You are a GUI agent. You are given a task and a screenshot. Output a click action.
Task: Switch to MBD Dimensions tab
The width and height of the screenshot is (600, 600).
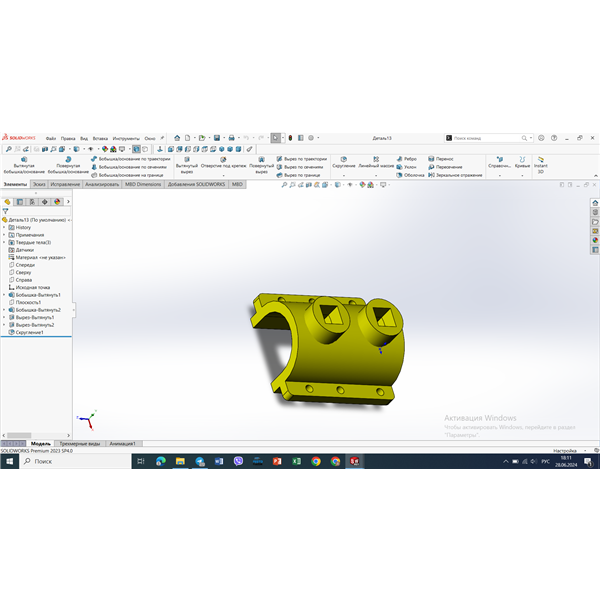[143, 184]
